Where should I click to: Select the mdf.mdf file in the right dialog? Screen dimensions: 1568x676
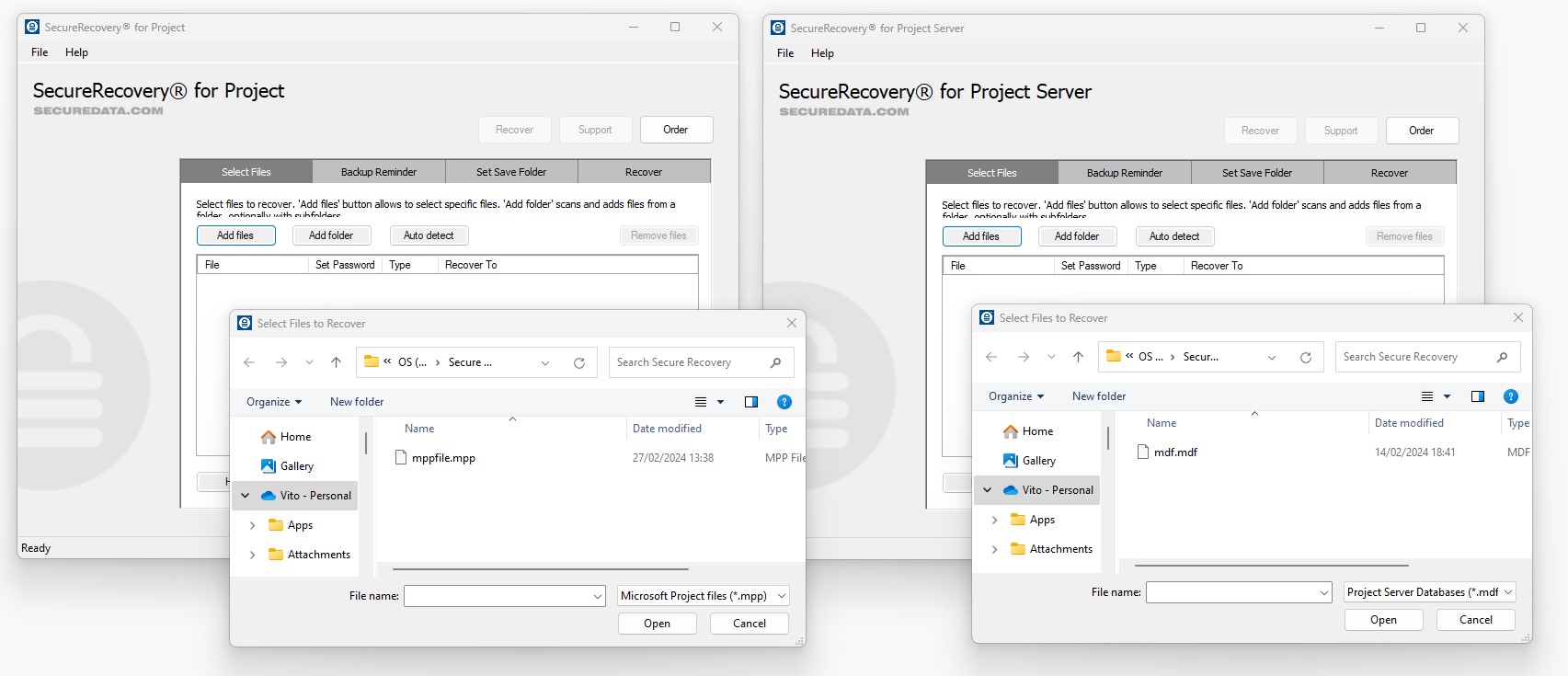1174,453
